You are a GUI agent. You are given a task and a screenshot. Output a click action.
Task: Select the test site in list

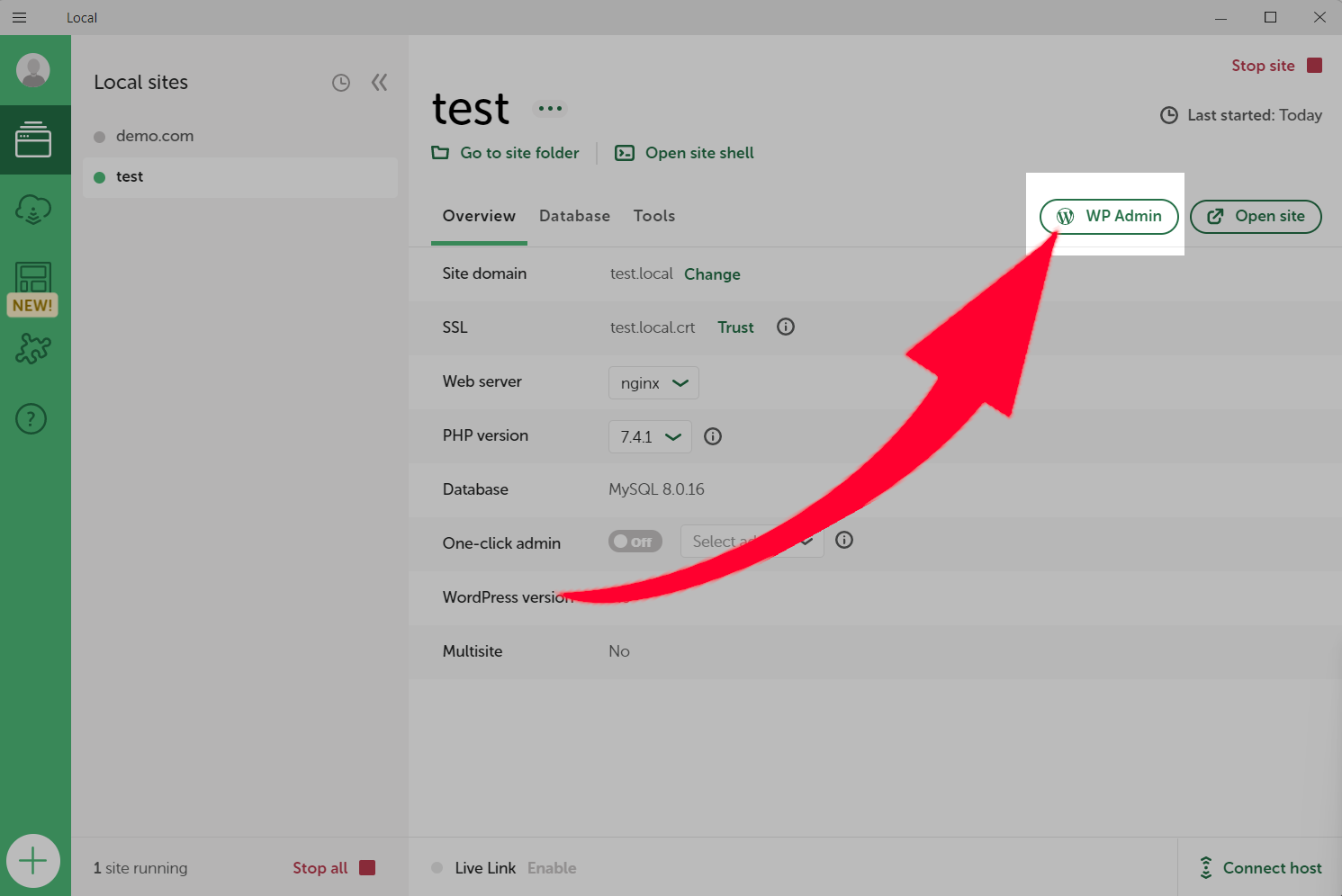click(240, 177)
